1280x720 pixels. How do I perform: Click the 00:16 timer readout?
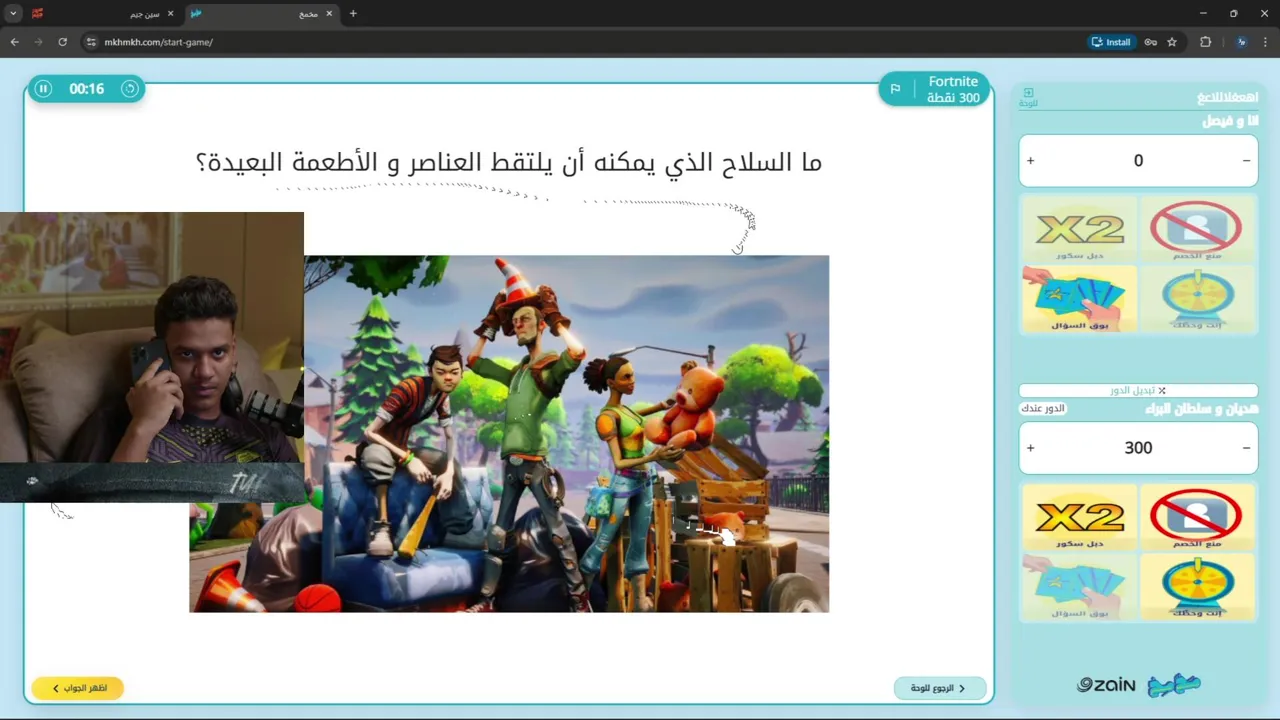tap(86, 89)
